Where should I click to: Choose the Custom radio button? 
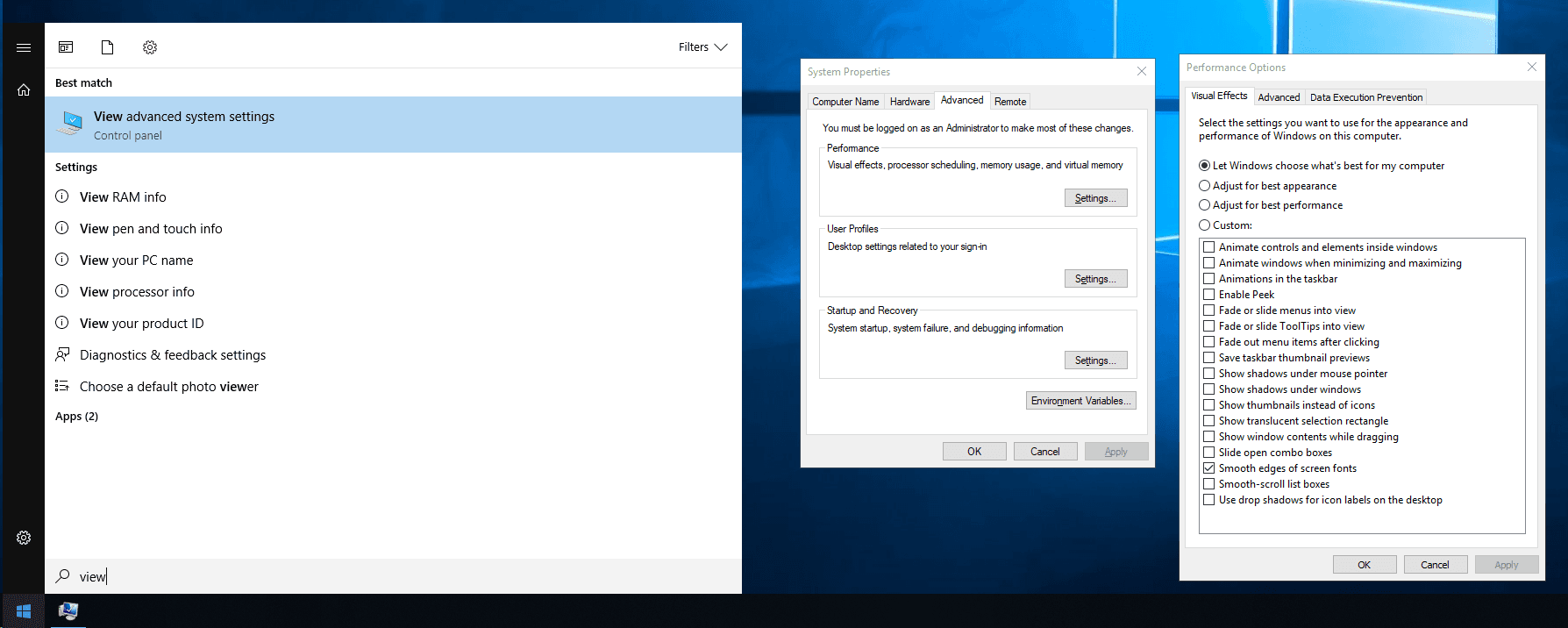pyautogui.click(x=1205, y=225)
